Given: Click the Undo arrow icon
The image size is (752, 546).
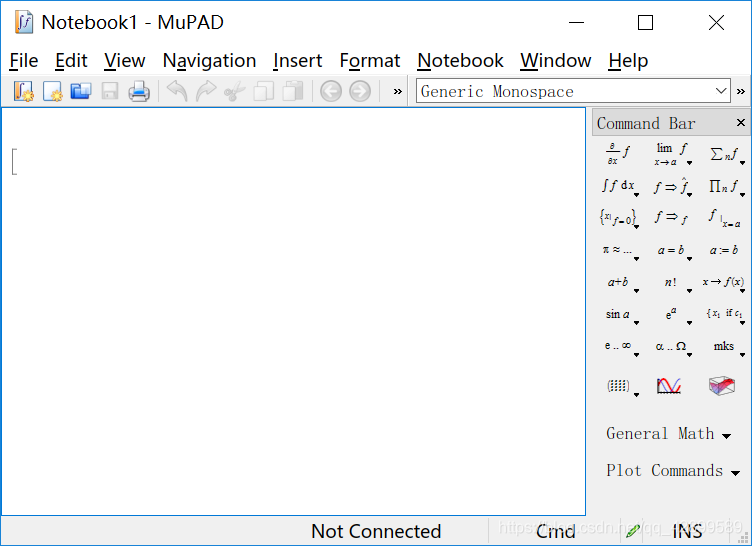Looking at the screenshot, I should [177, 91].
